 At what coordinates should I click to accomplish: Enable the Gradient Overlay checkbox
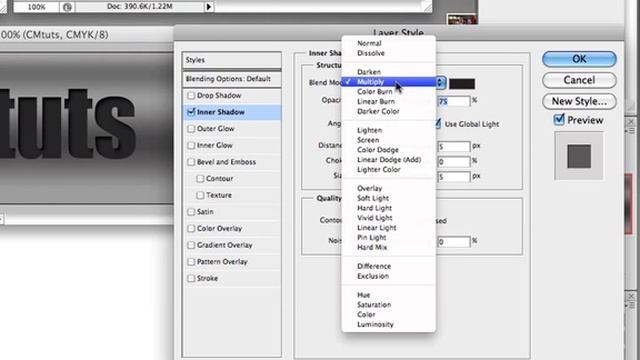coord(191,245)
